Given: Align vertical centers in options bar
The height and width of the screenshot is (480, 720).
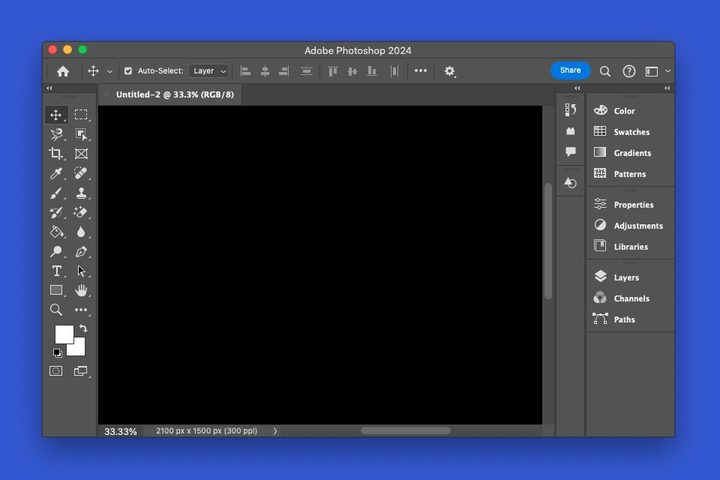Looking at the screenshot, I should click(352, 71).
